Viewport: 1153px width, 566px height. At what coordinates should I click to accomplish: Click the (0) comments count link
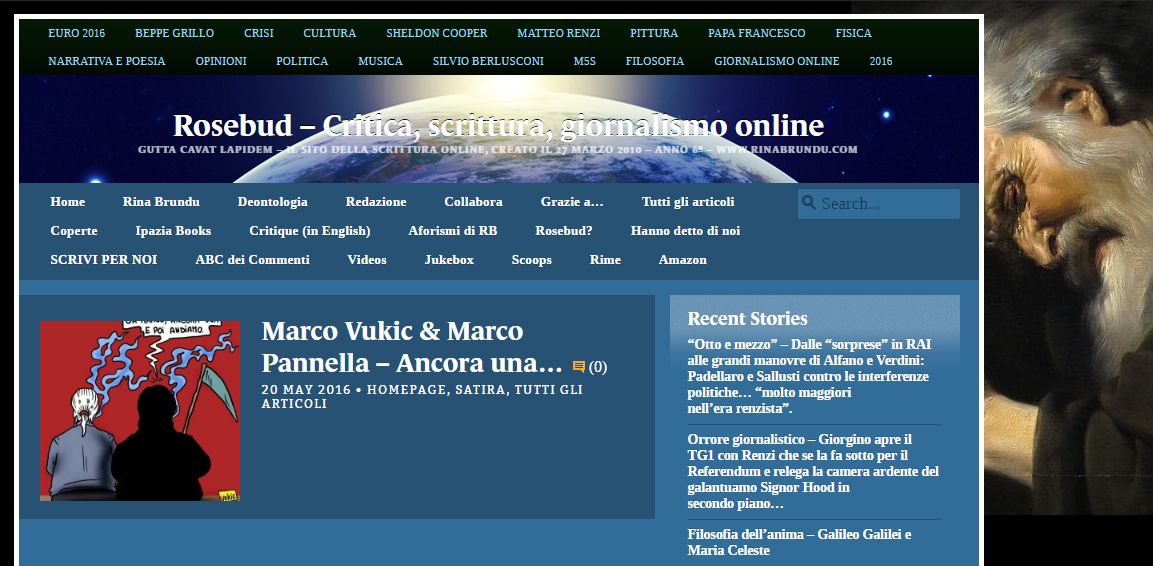click(598, 367)
